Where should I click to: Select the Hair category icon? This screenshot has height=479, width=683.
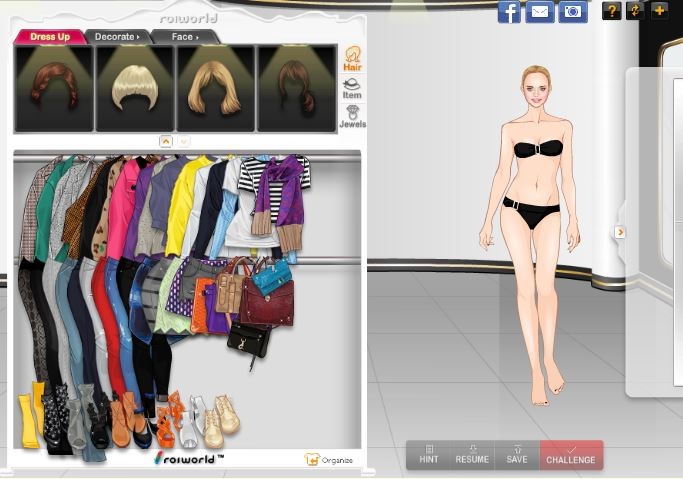pyautogui.click(x=352, y=59)
